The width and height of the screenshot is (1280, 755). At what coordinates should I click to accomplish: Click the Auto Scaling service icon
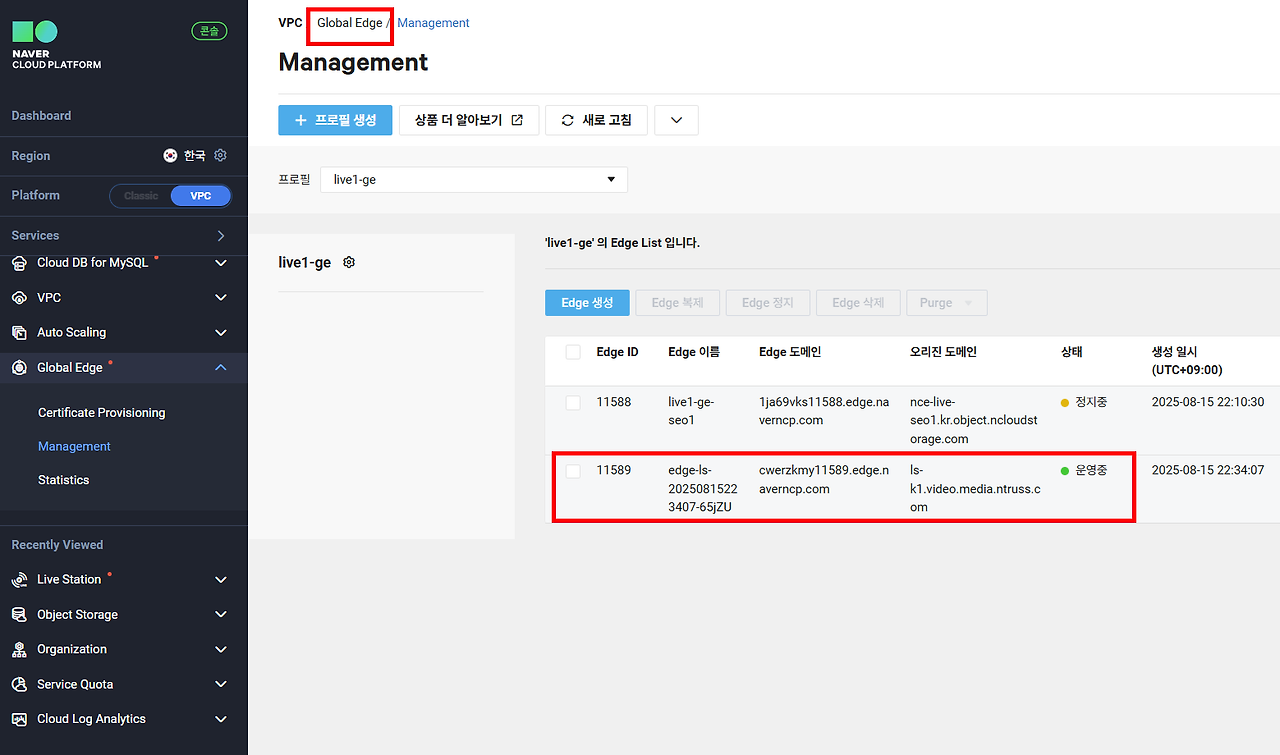(19, 333)
